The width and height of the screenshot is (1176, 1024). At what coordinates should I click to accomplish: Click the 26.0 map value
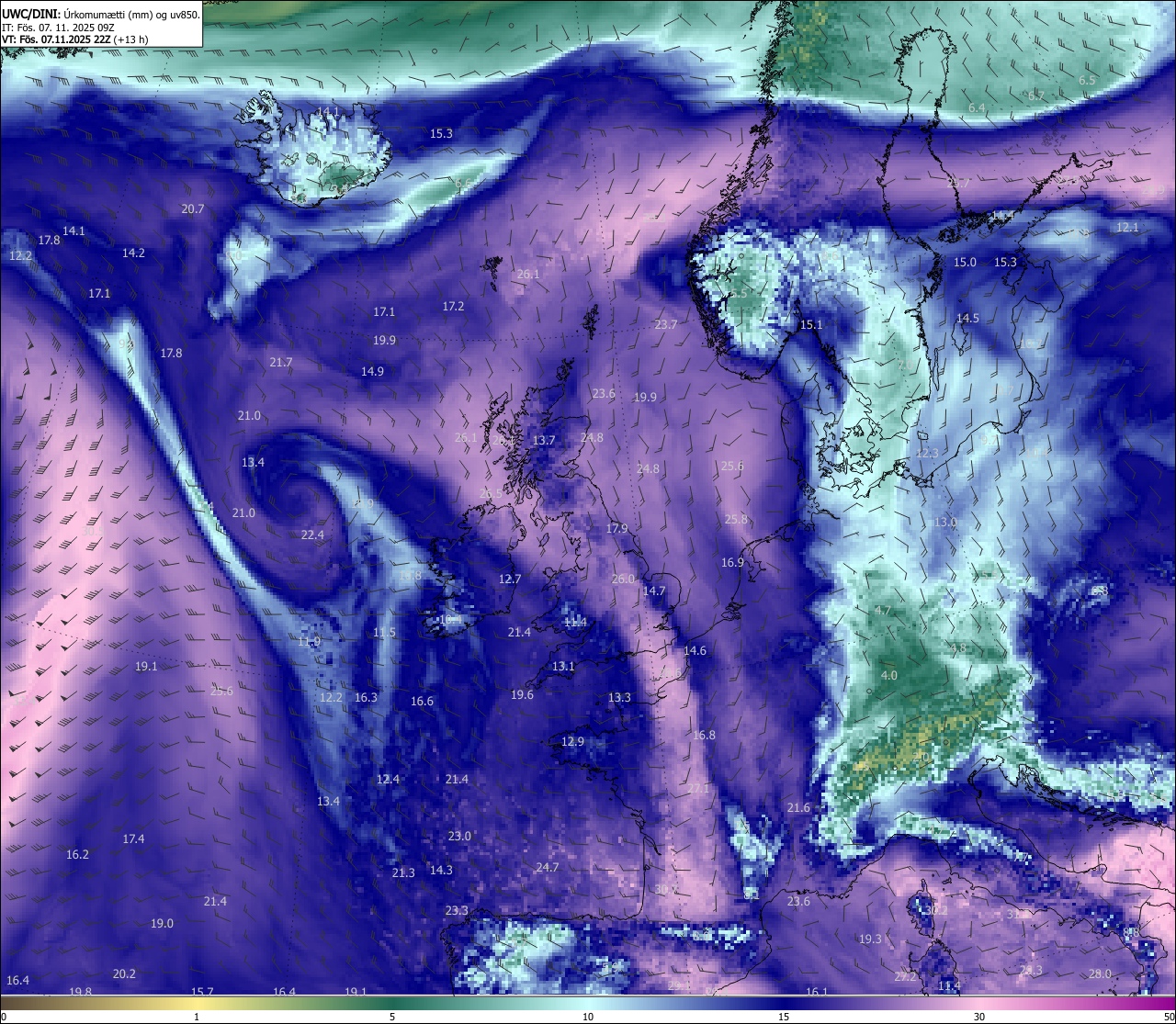click(623, 580)
